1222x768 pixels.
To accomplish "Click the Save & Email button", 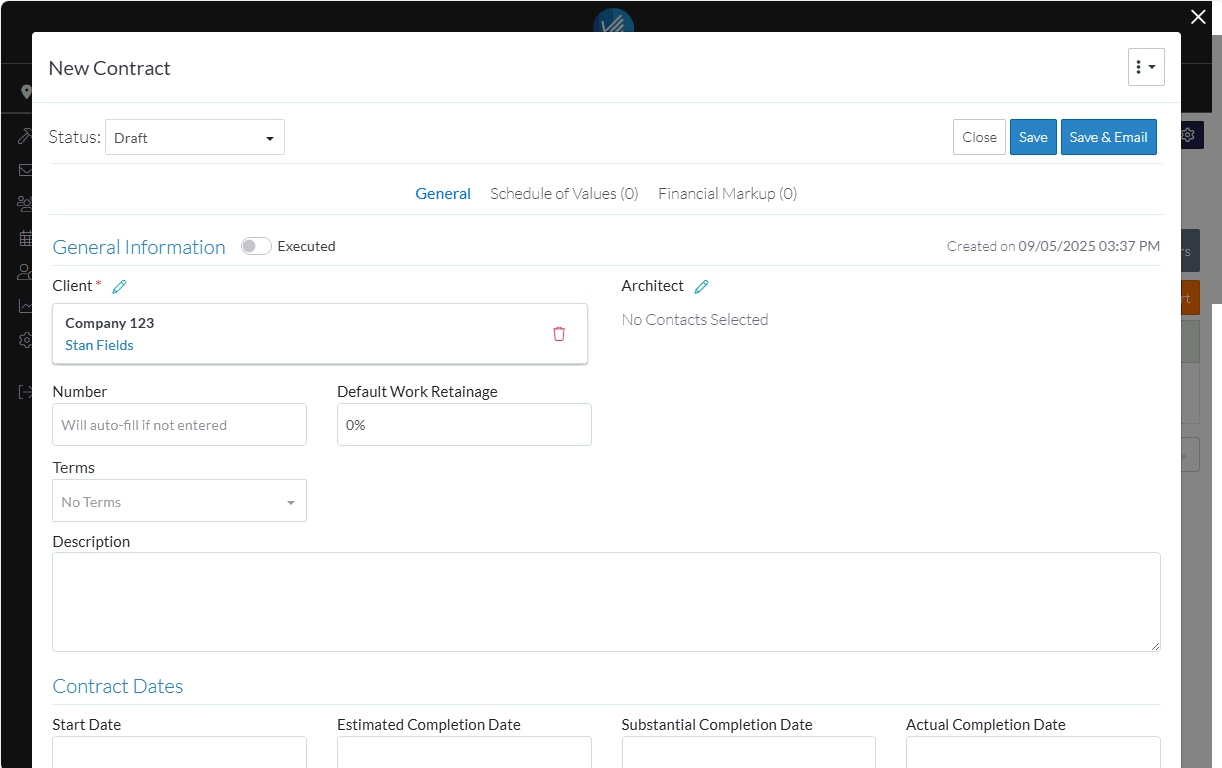I will 1108,138.
